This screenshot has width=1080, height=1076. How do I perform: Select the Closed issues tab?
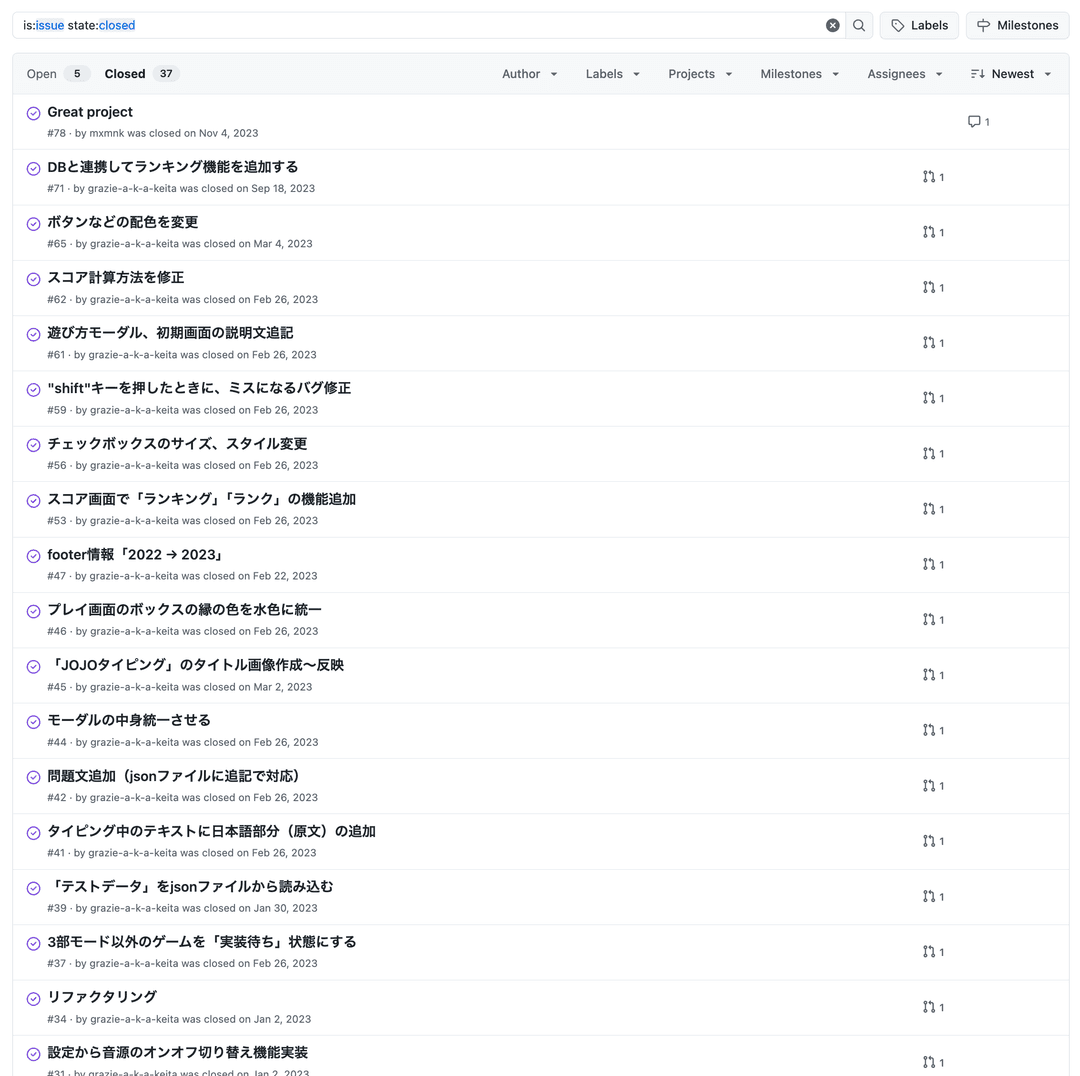[124, 73]
